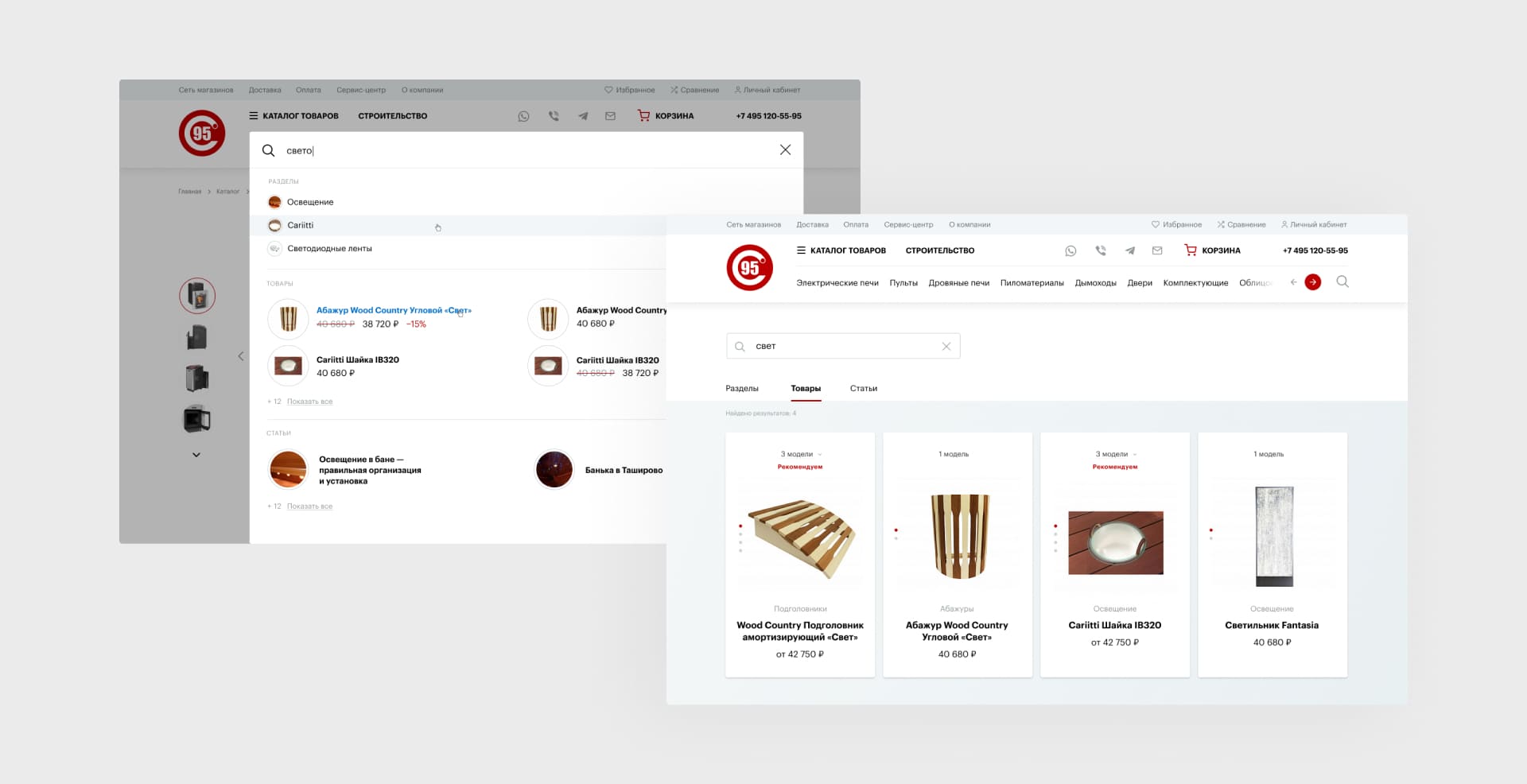Open Telegram icon in right header

[1129, 250]
